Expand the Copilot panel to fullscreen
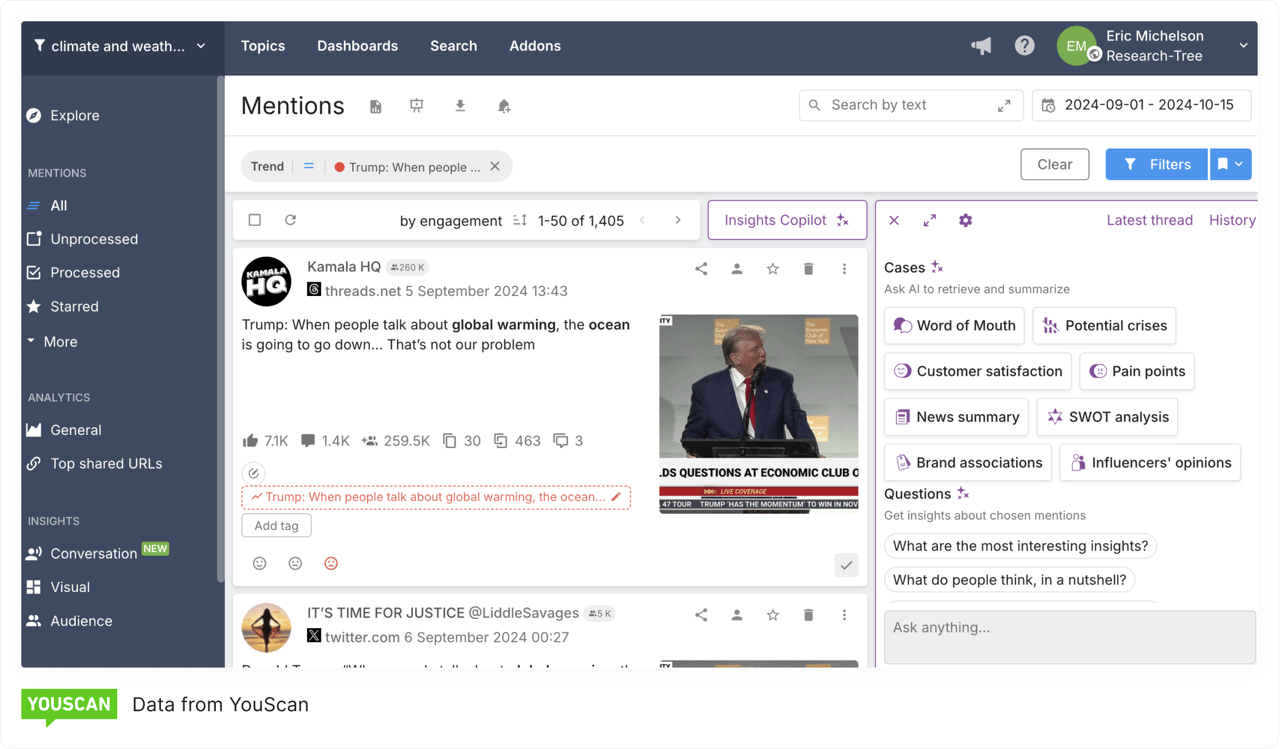 tap(929, 220)
